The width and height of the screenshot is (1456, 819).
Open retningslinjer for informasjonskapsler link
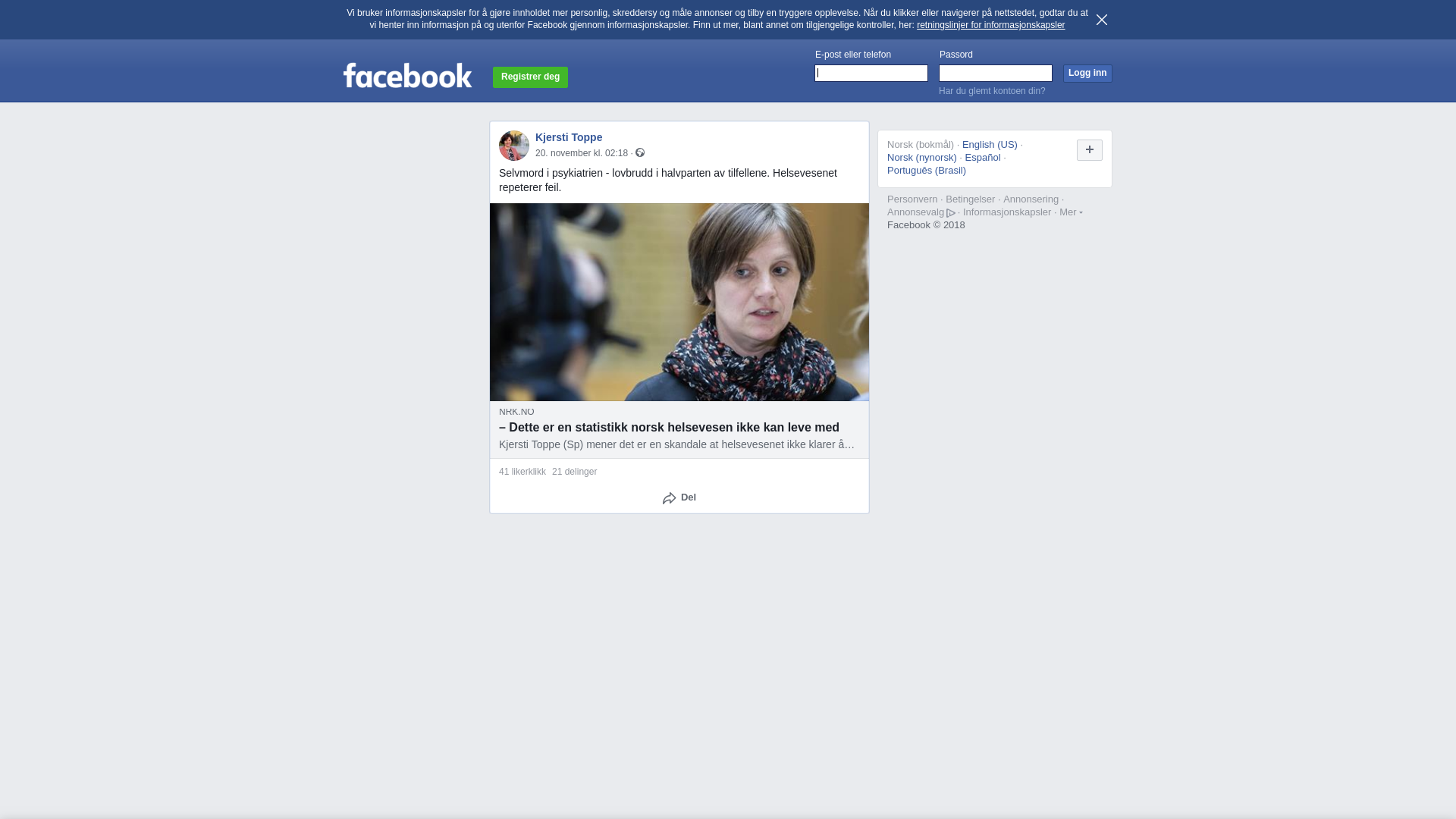(x=990, y=25)
